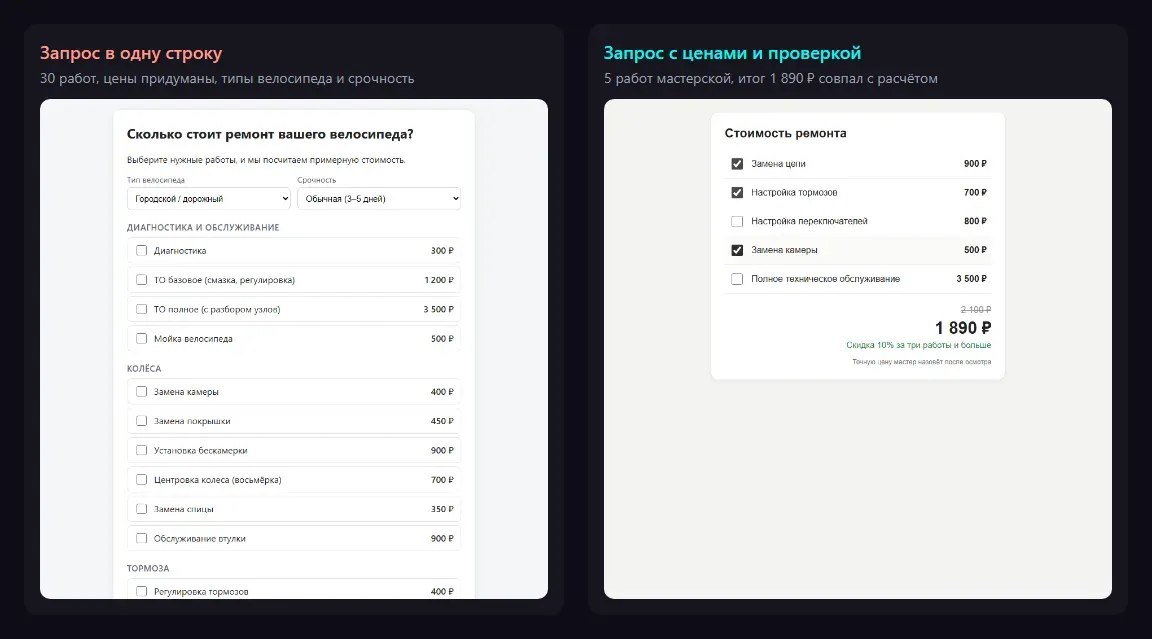Tick the Диагностика checkbox
Viewport: 1152px width, 639px height.
point(142,250)
